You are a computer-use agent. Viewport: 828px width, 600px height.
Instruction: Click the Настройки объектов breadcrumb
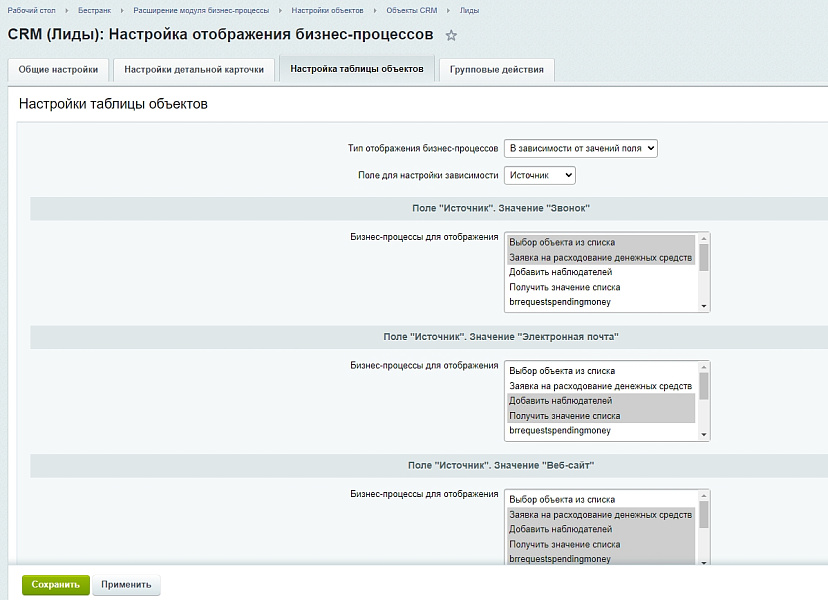click(328, 9)
